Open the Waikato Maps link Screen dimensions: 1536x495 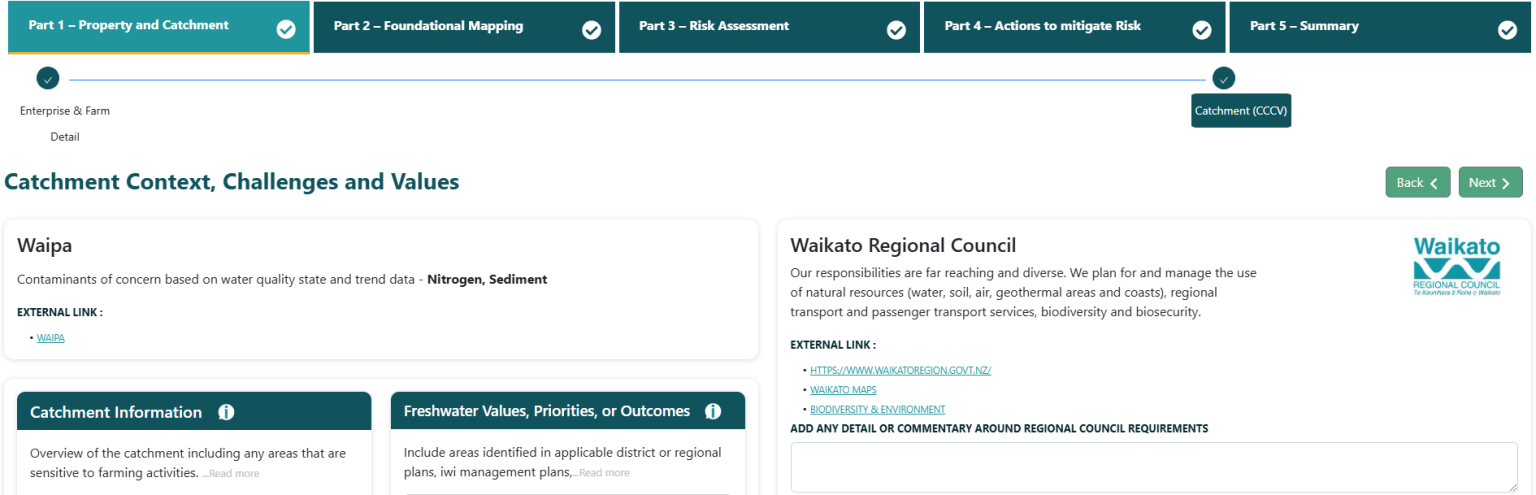click(843, 390)
